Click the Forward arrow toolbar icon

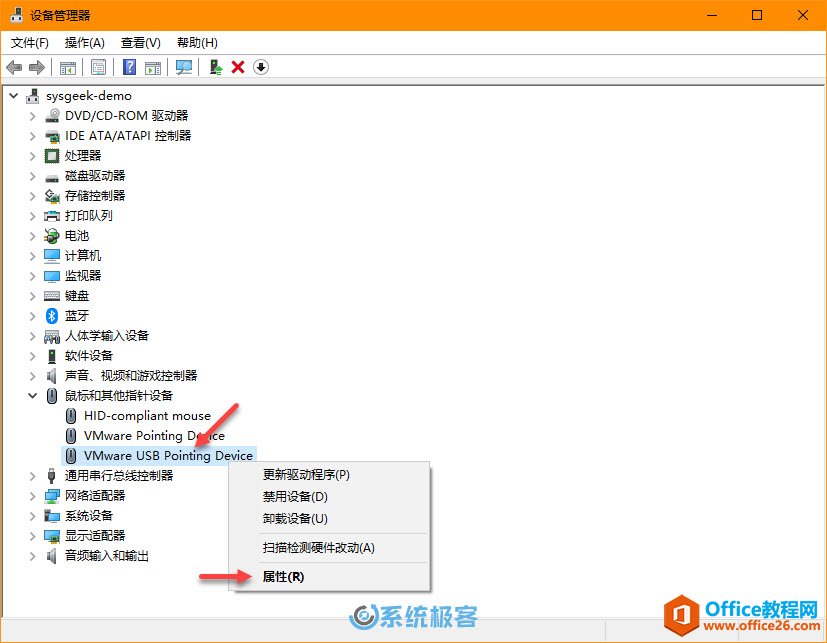point(37,67)
